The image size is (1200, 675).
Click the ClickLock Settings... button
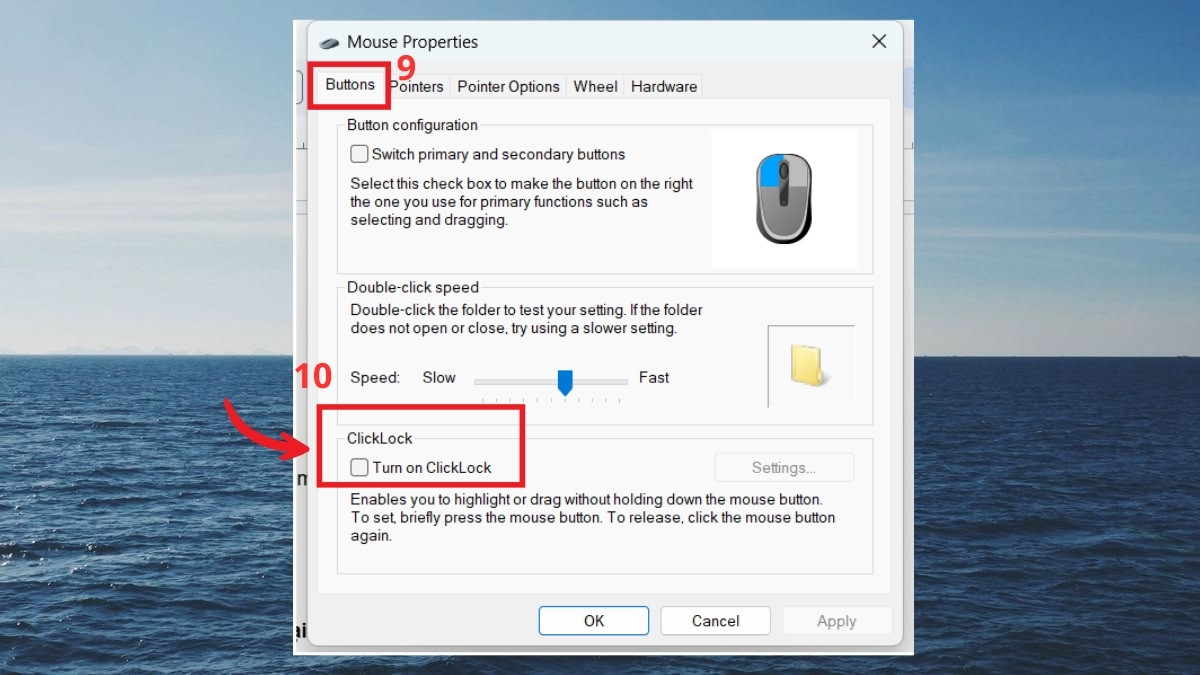coord(784,467)
